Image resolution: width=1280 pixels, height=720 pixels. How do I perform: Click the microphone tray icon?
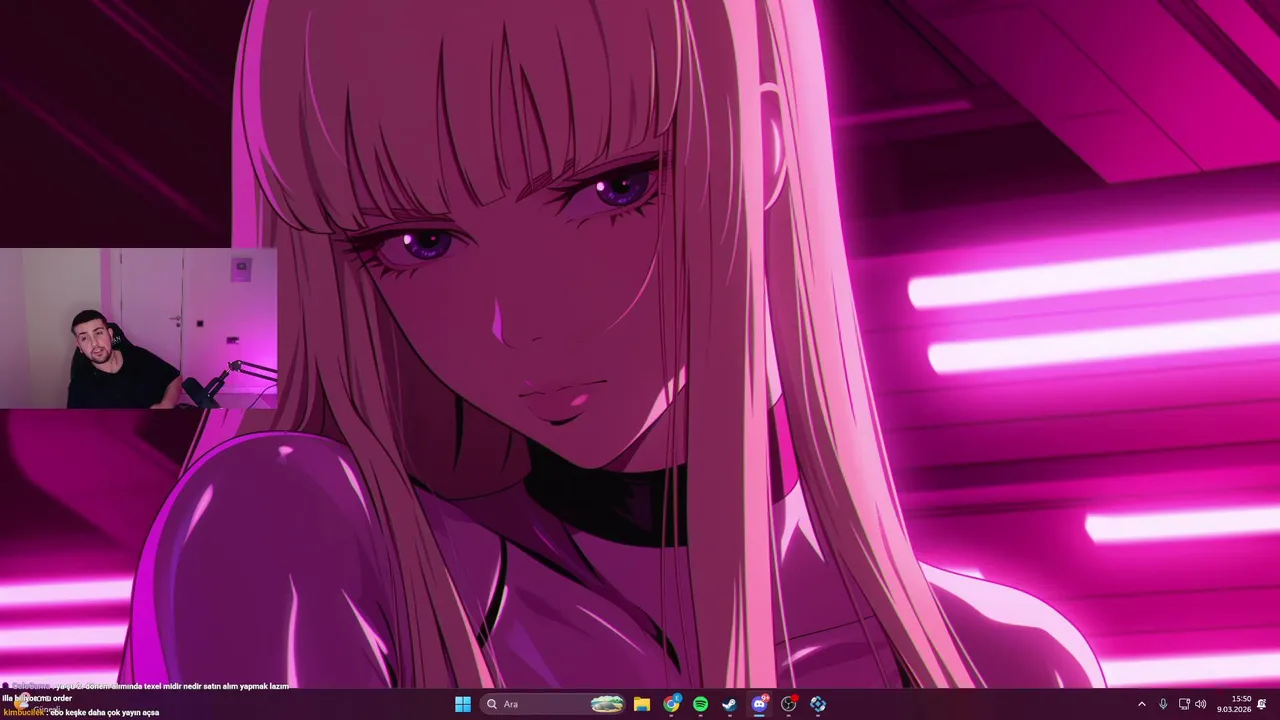click(1163, 704)
